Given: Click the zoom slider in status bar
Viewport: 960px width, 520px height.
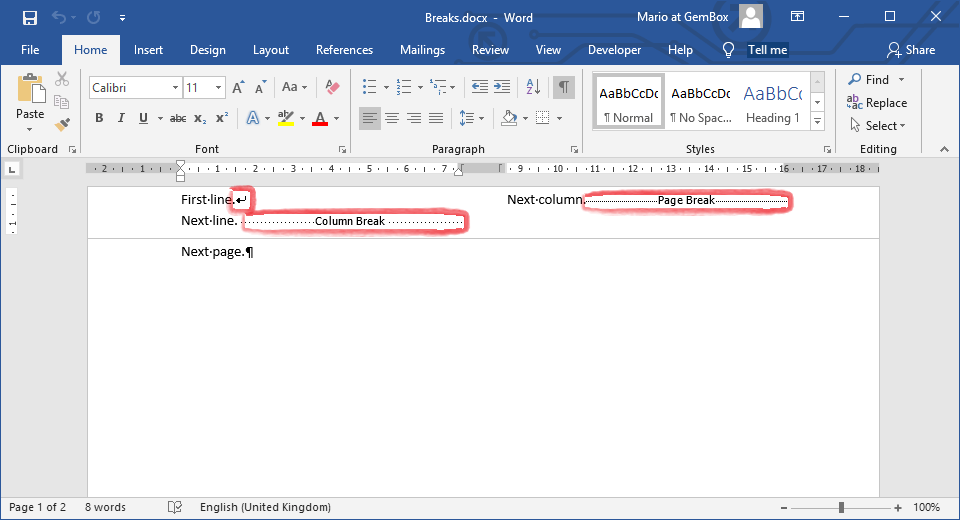Looking at the screenshot, I should click(841, 508).
